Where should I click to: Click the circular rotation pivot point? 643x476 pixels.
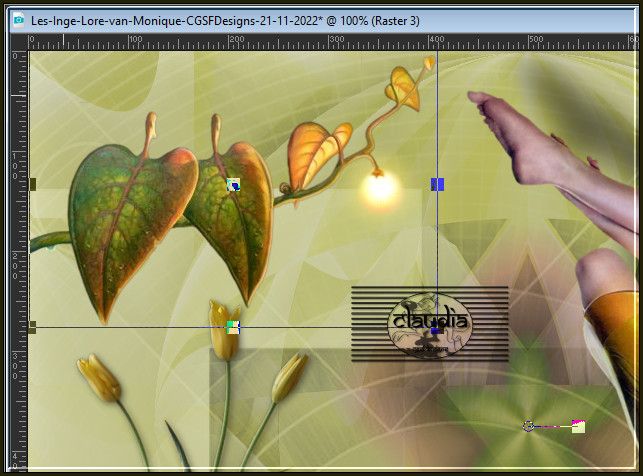coord(529,426)
